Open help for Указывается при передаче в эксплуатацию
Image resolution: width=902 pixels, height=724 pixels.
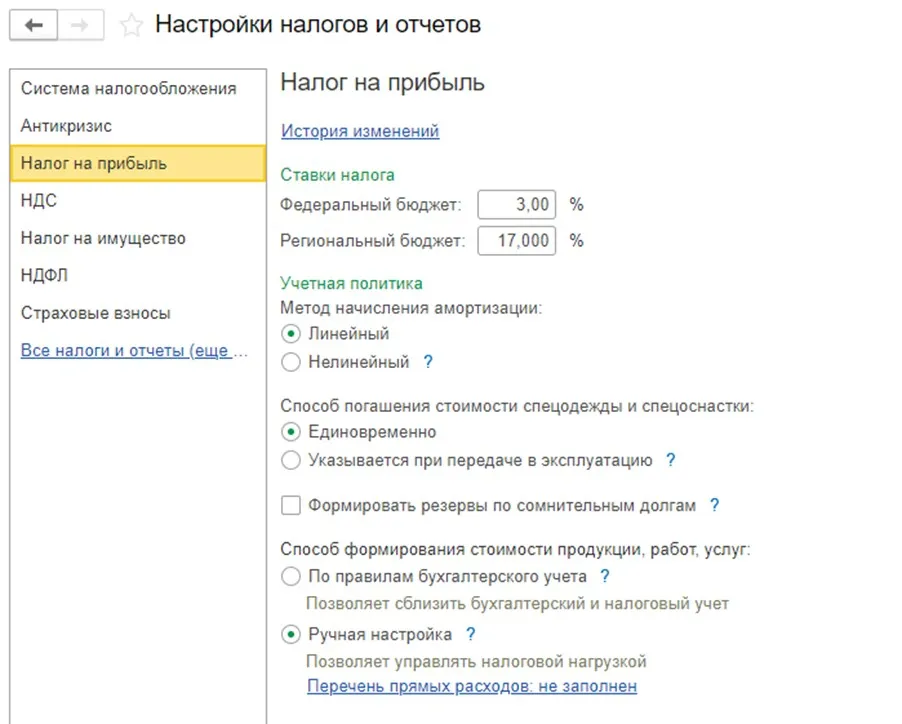(x=671, y=460)
